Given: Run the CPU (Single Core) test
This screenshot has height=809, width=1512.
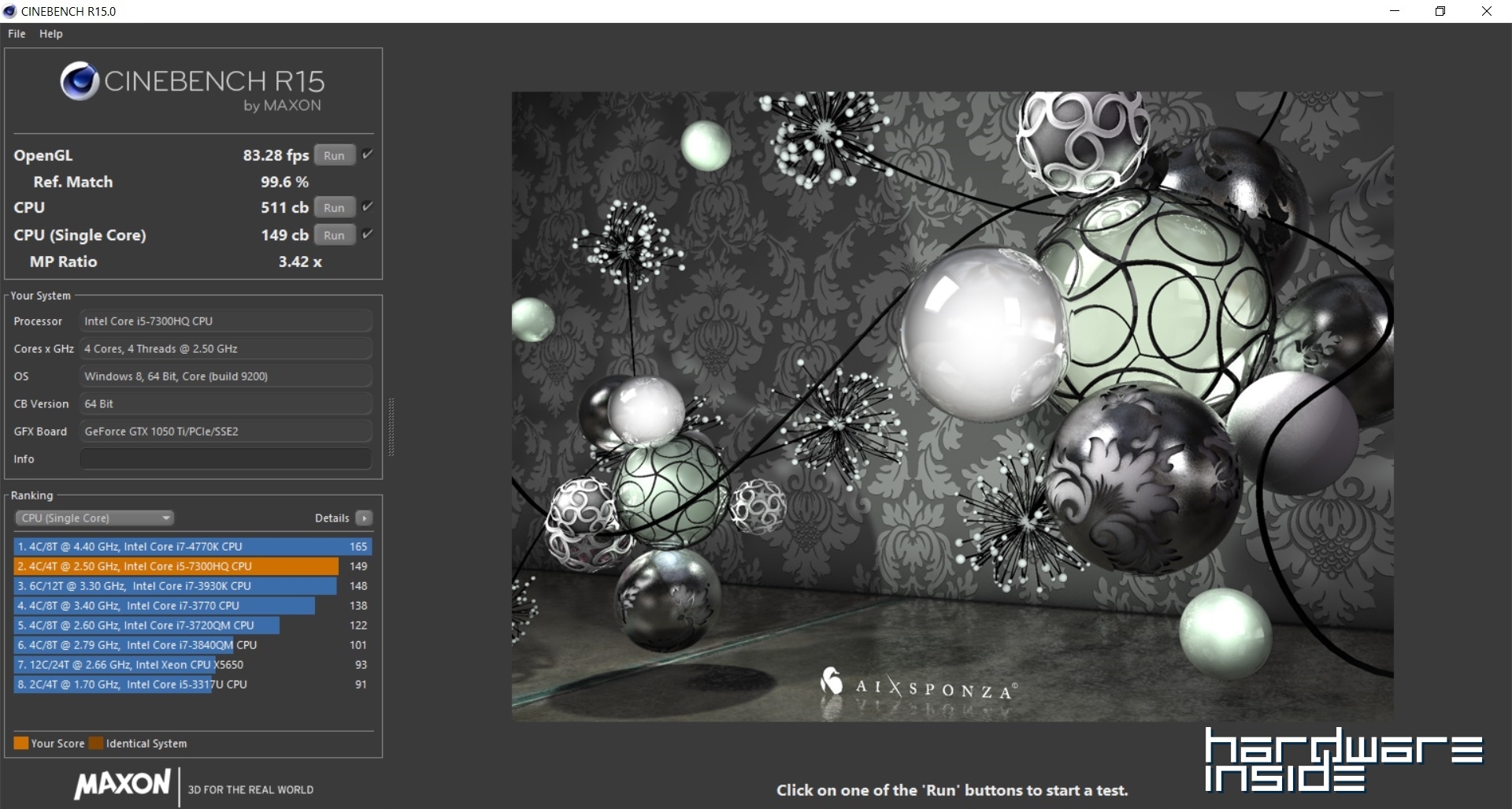Looking at the screenshot, I should (335, 235).
